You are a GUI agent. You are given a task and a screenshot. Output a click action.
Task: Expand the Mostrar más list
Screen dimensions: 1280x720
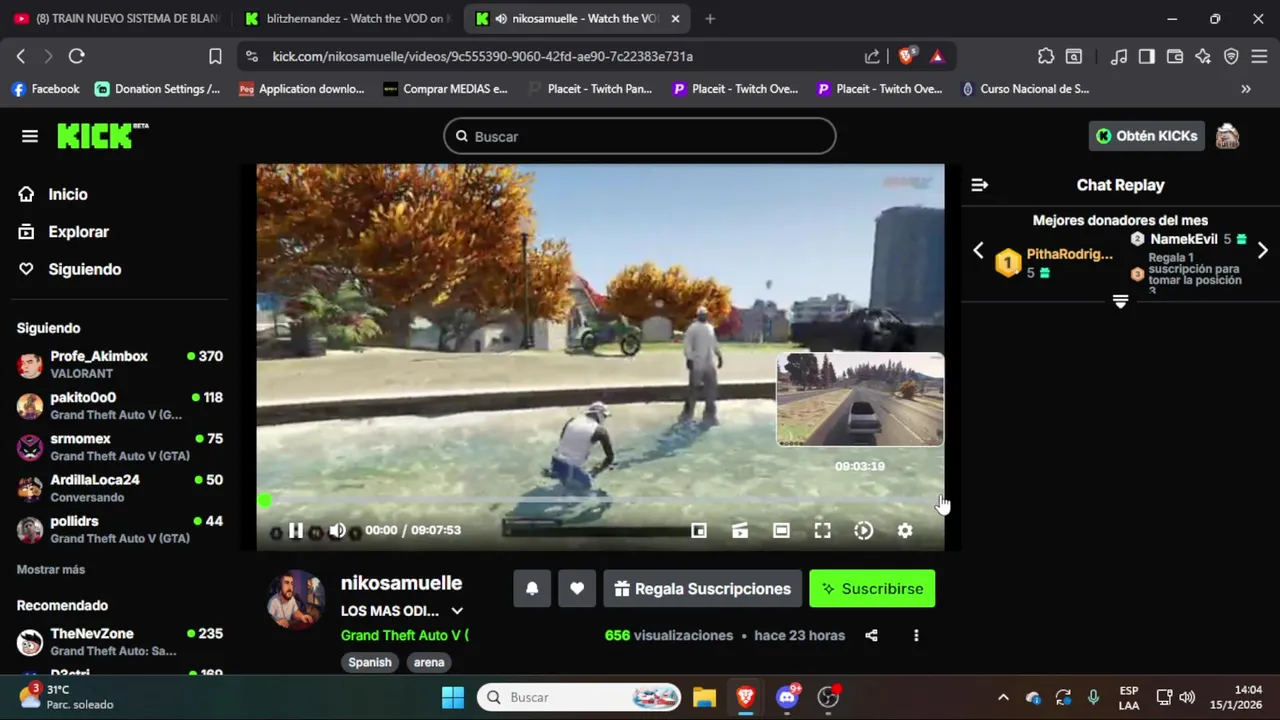[x=51, y=569]
